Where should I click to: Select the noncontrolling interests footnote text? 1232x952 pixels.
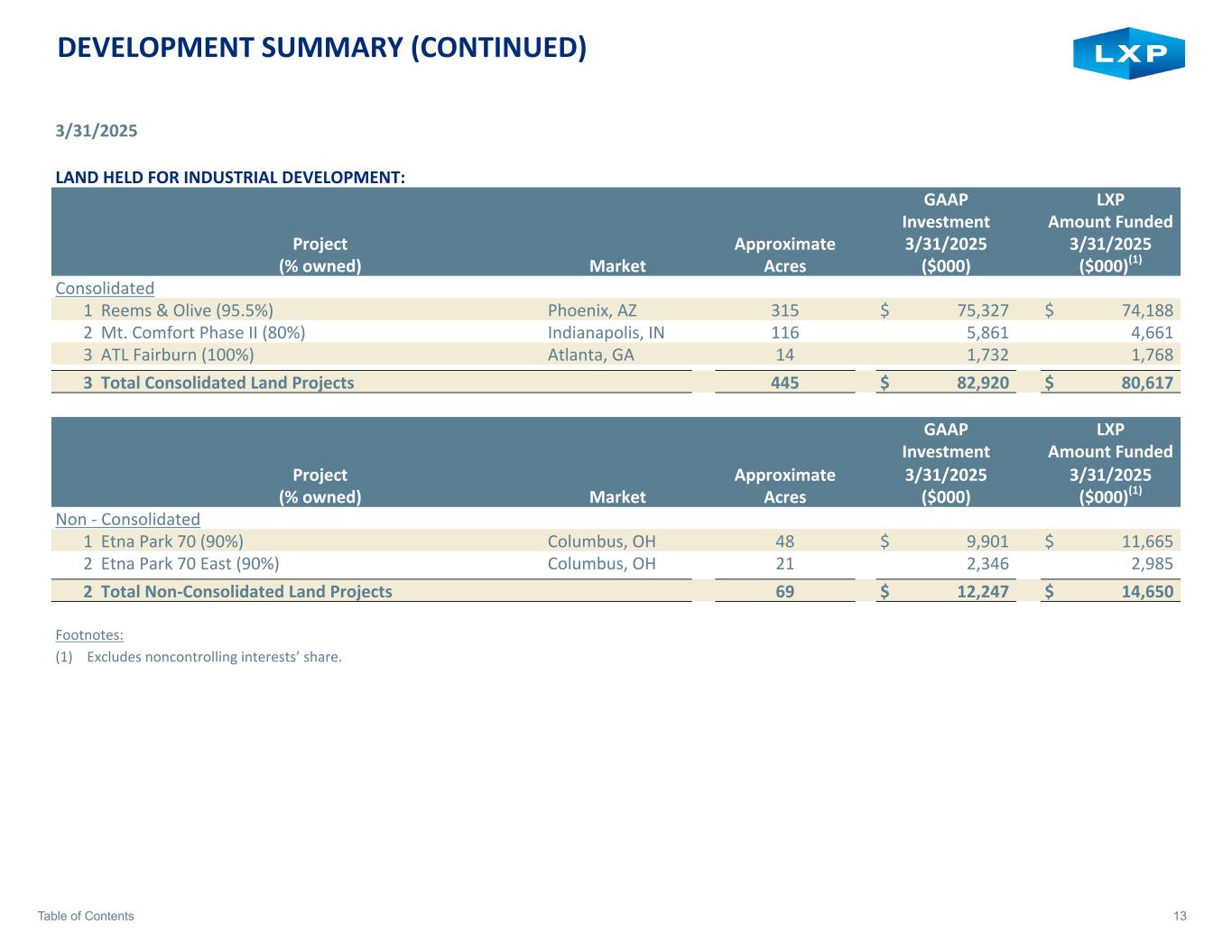pos(214,656)
